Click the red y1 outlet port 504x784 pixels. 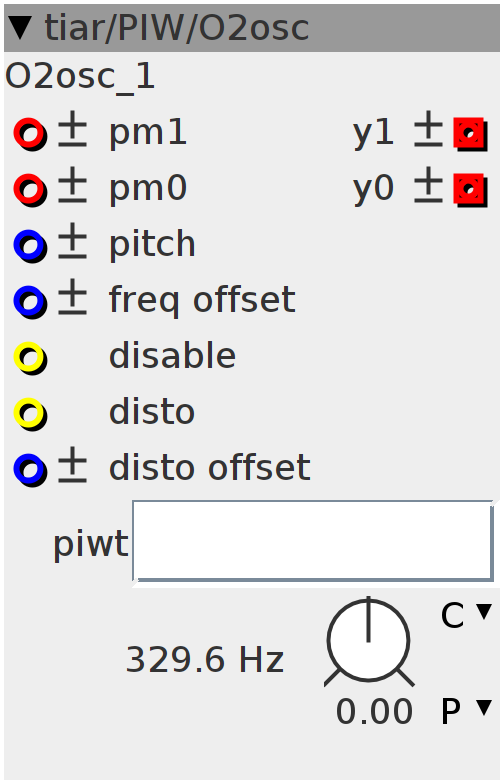(x=470, y=134)
